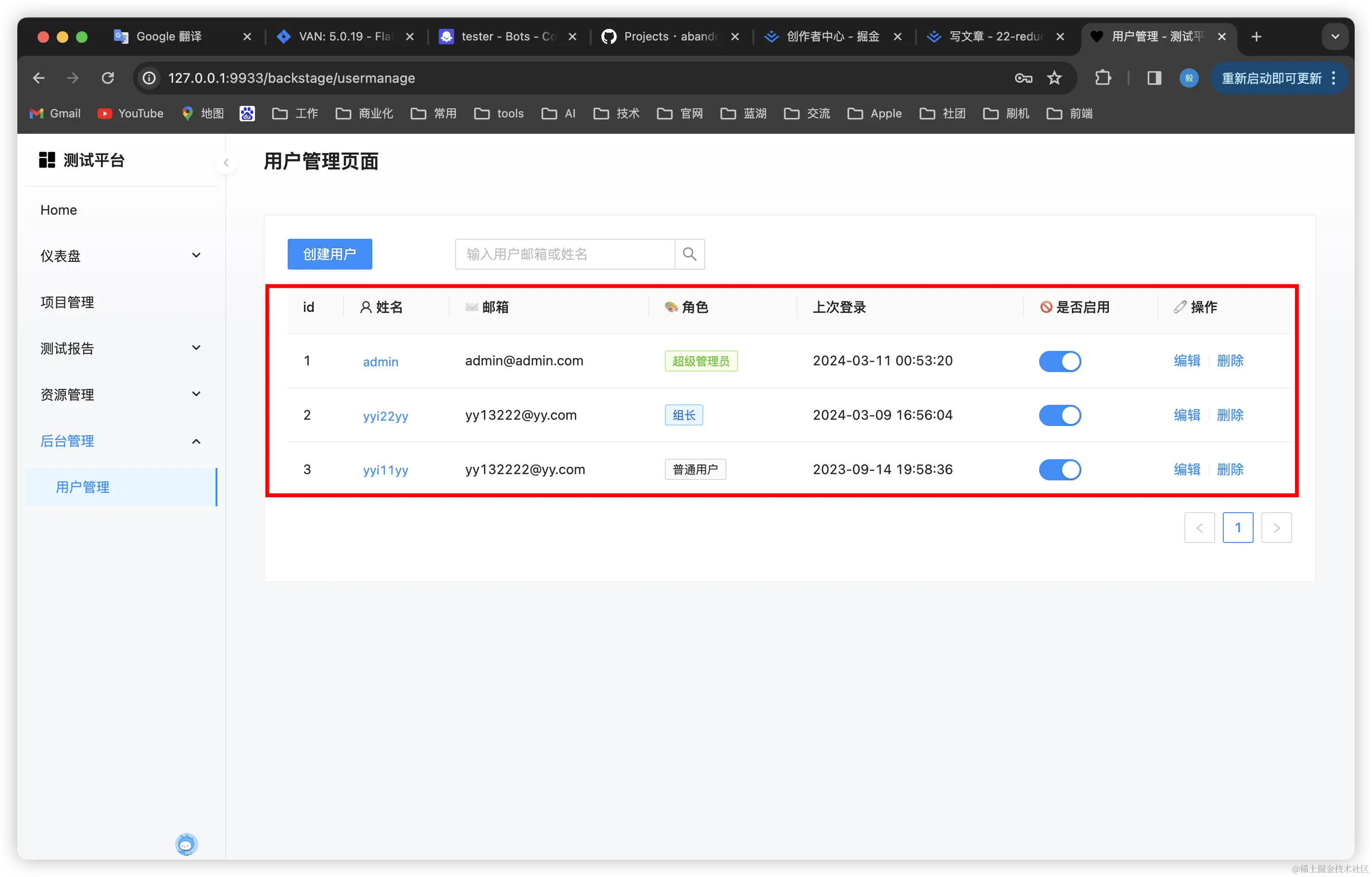Toggle enabled switch for yyi22yy

click(x=1059, y=416)
